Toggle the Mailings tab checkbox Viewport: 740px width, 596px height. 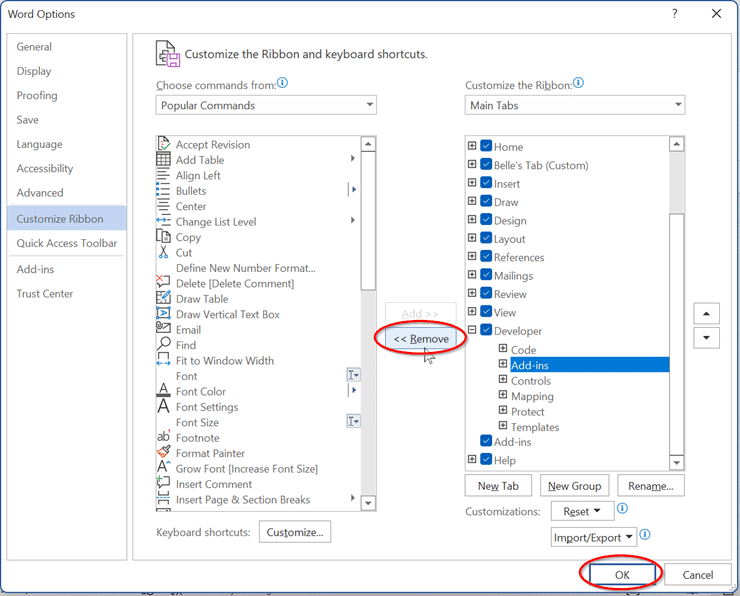click(486, 274)
